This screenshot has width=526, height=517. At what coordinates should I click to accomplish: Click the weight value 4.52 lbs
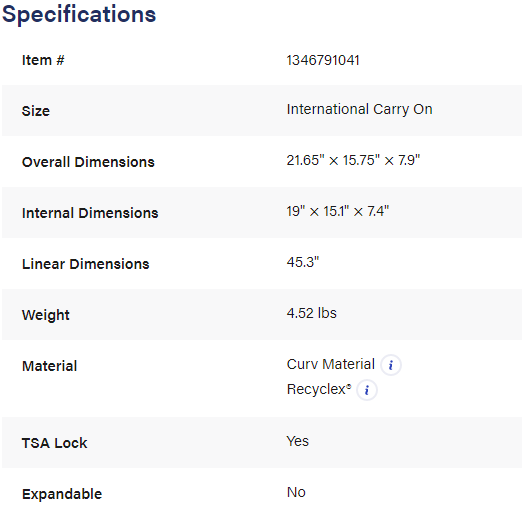point(311,313)
